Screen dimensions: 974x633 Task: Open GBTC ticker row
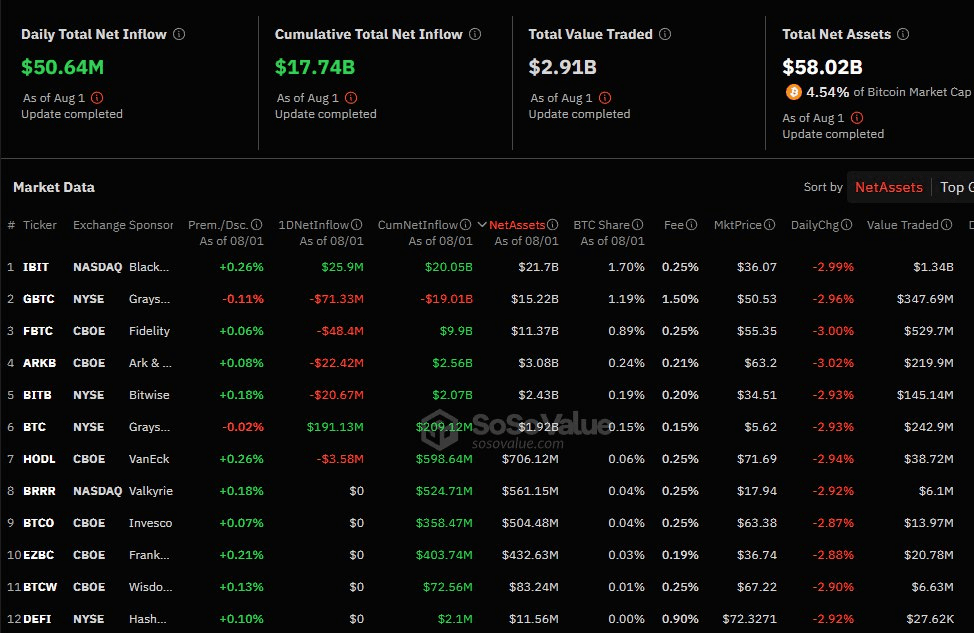coord(39,299)
